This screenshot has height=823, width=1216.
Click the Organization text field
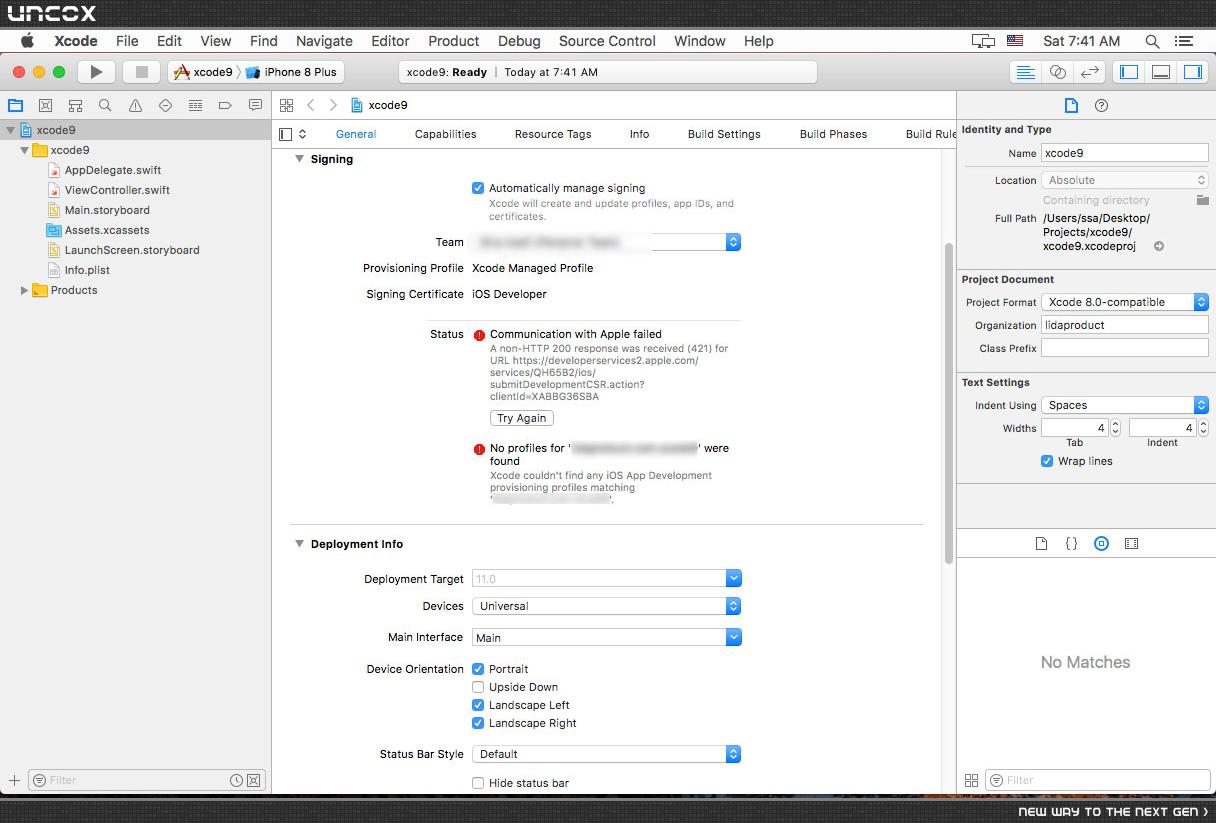point(1125,325)
